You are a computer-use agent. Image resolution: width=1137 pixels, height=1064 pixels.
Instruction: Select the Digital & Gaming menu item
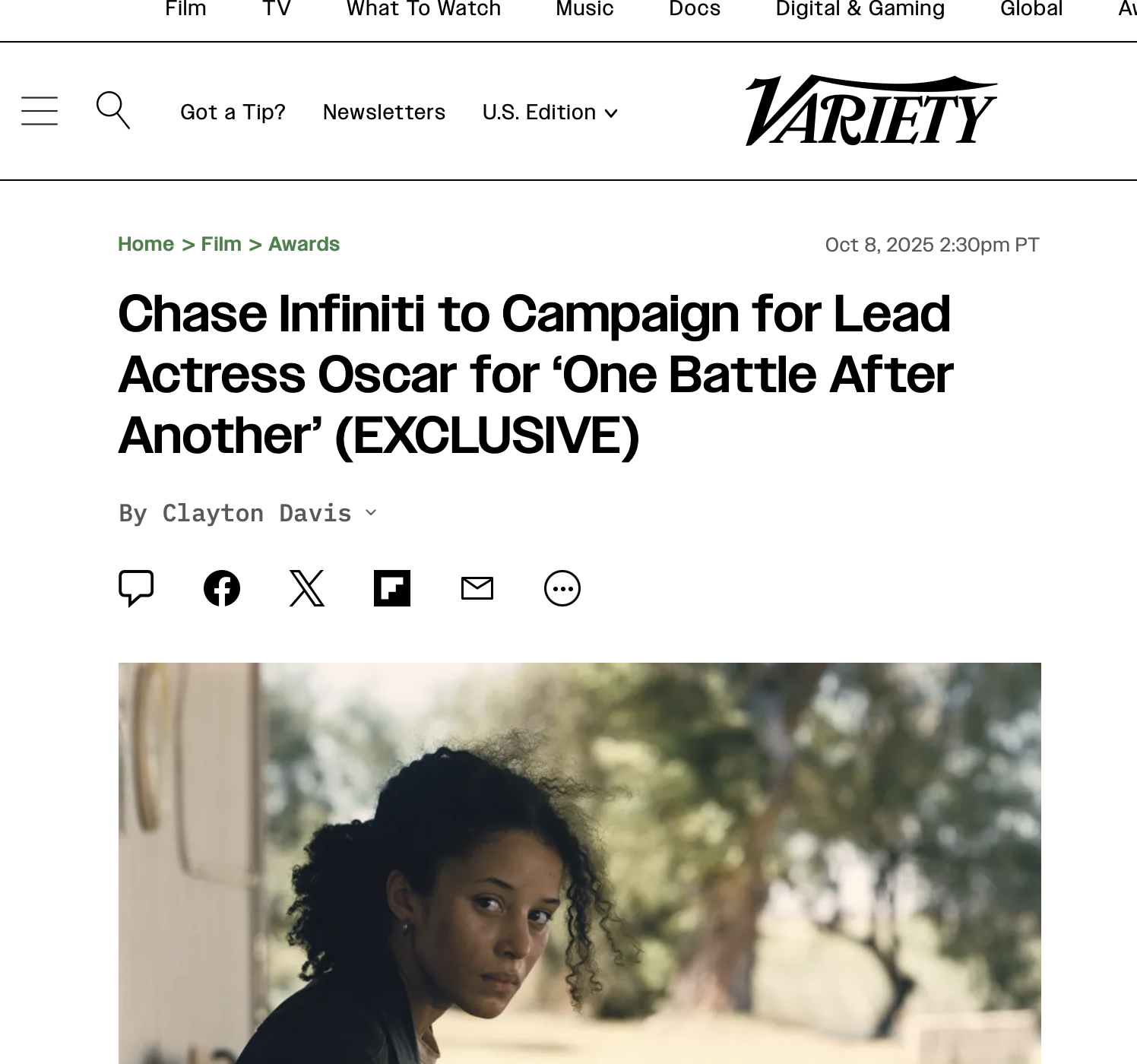[860, 8]
